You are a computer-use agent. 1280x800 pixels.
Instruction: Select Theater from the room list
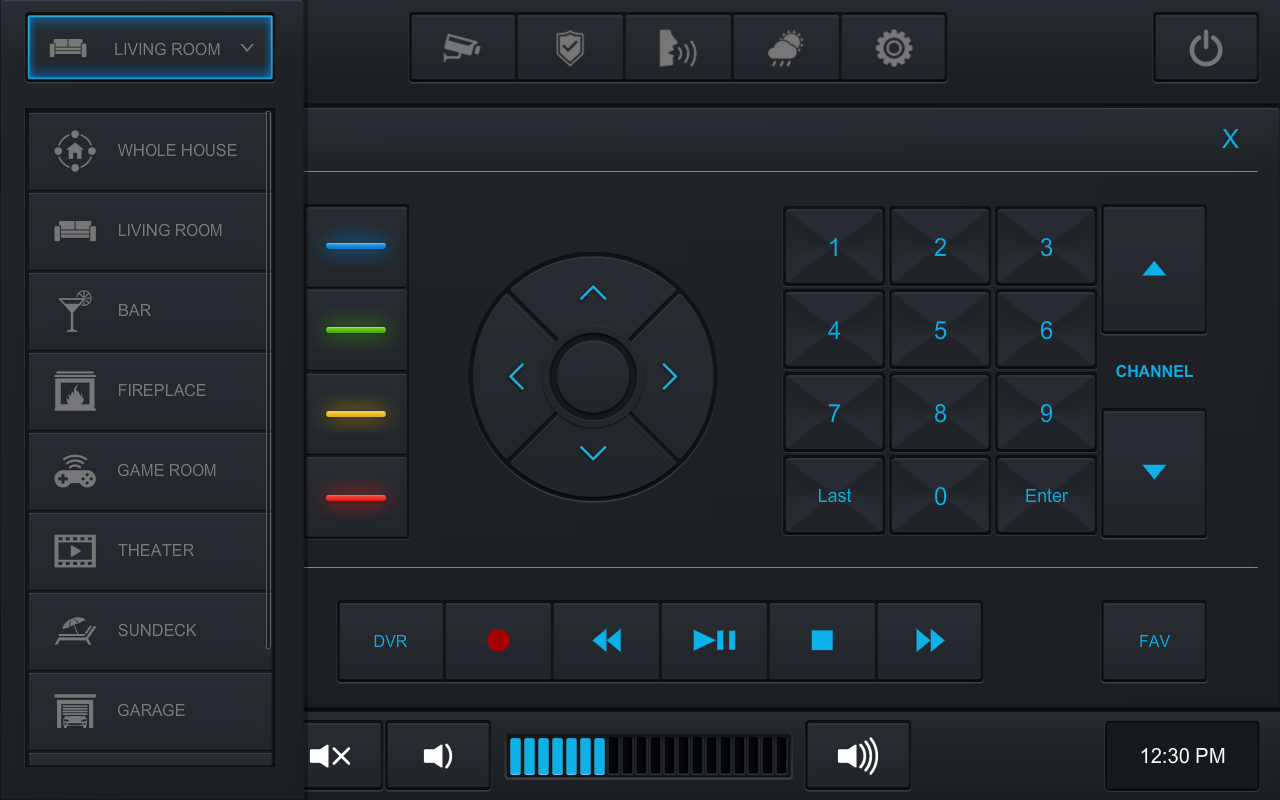tap(150, 551)
